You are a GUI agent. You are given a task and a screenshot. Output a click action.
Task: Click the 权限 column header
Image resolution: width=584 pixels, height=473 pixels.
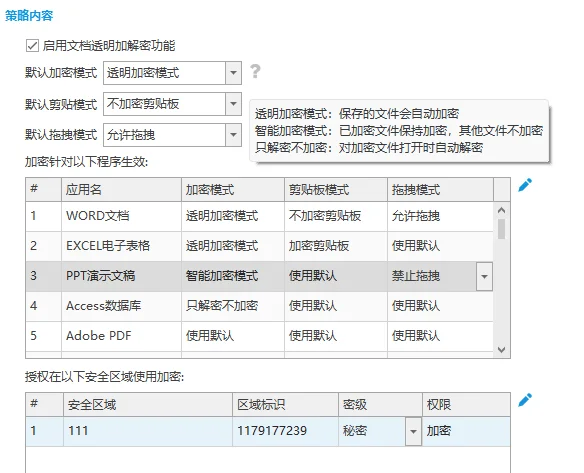(466, 404)
